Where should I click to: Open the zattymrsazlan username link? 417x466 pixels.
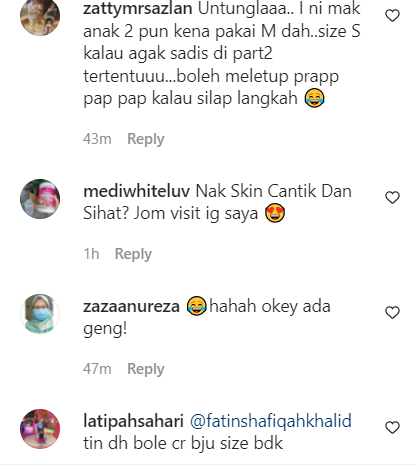(138, 9)
